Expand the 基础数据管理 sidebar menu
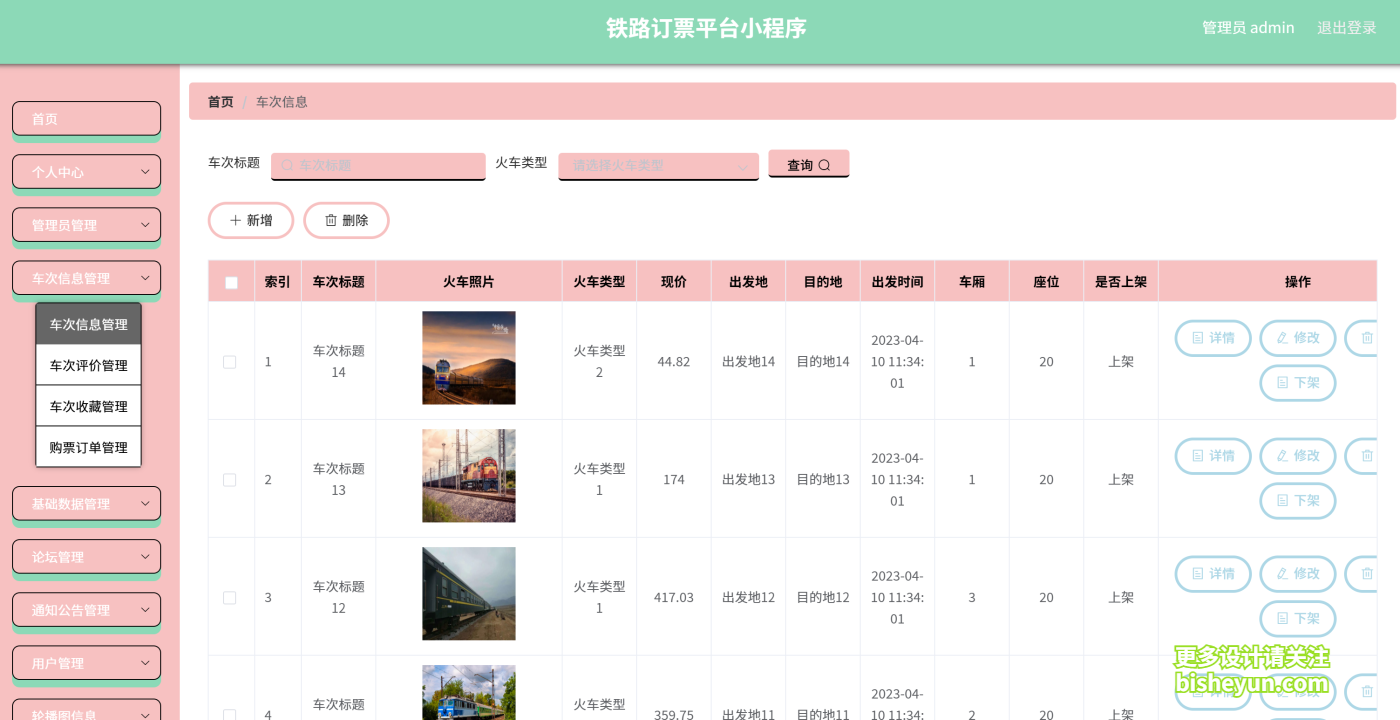Viewport: 1400px width, 720px height. click(x=86, y=504)
